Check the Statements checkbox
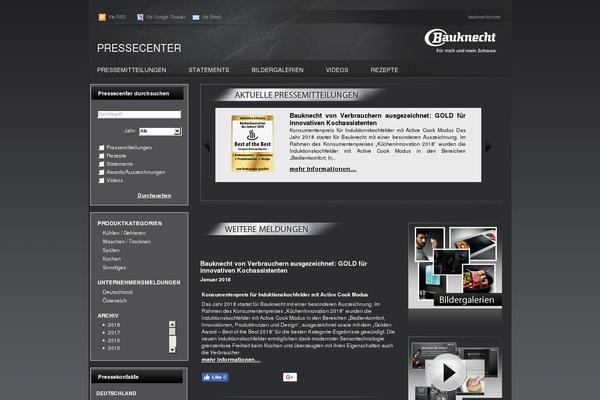This screenshot has height=400, width=600. pos(101,164)
